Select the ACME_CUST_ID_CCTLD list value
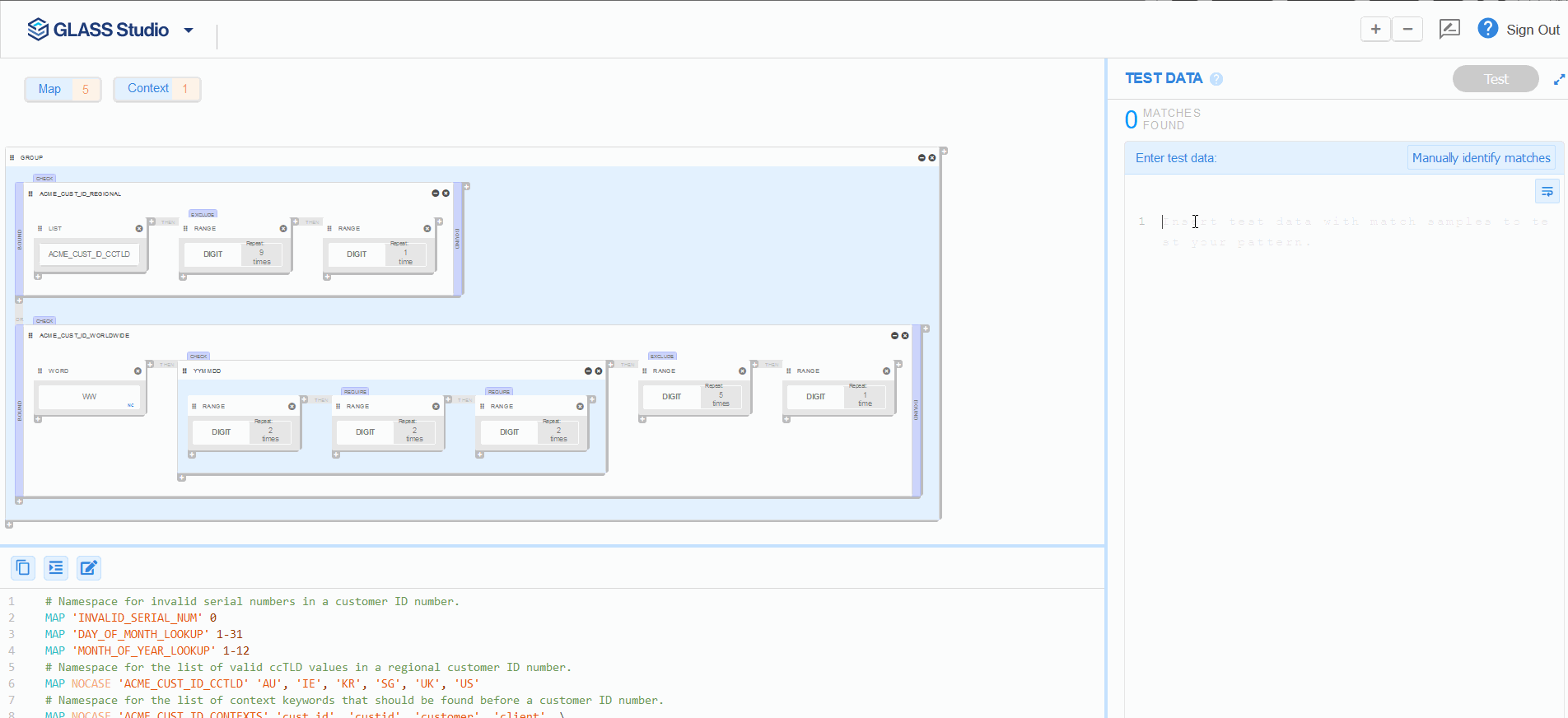 [x=89, y=254]
